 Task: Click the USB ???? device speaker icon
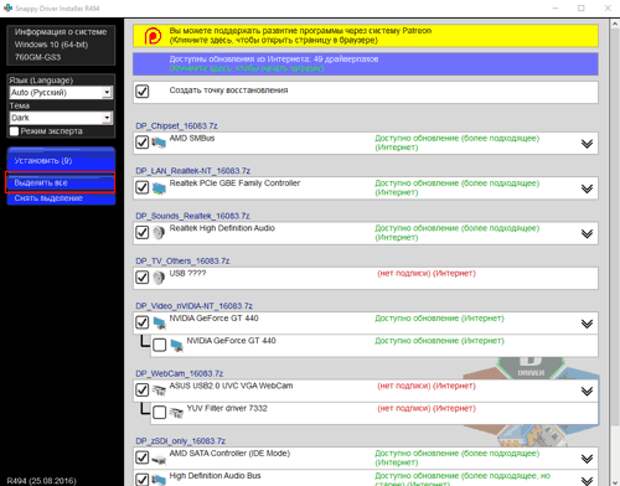159,278
